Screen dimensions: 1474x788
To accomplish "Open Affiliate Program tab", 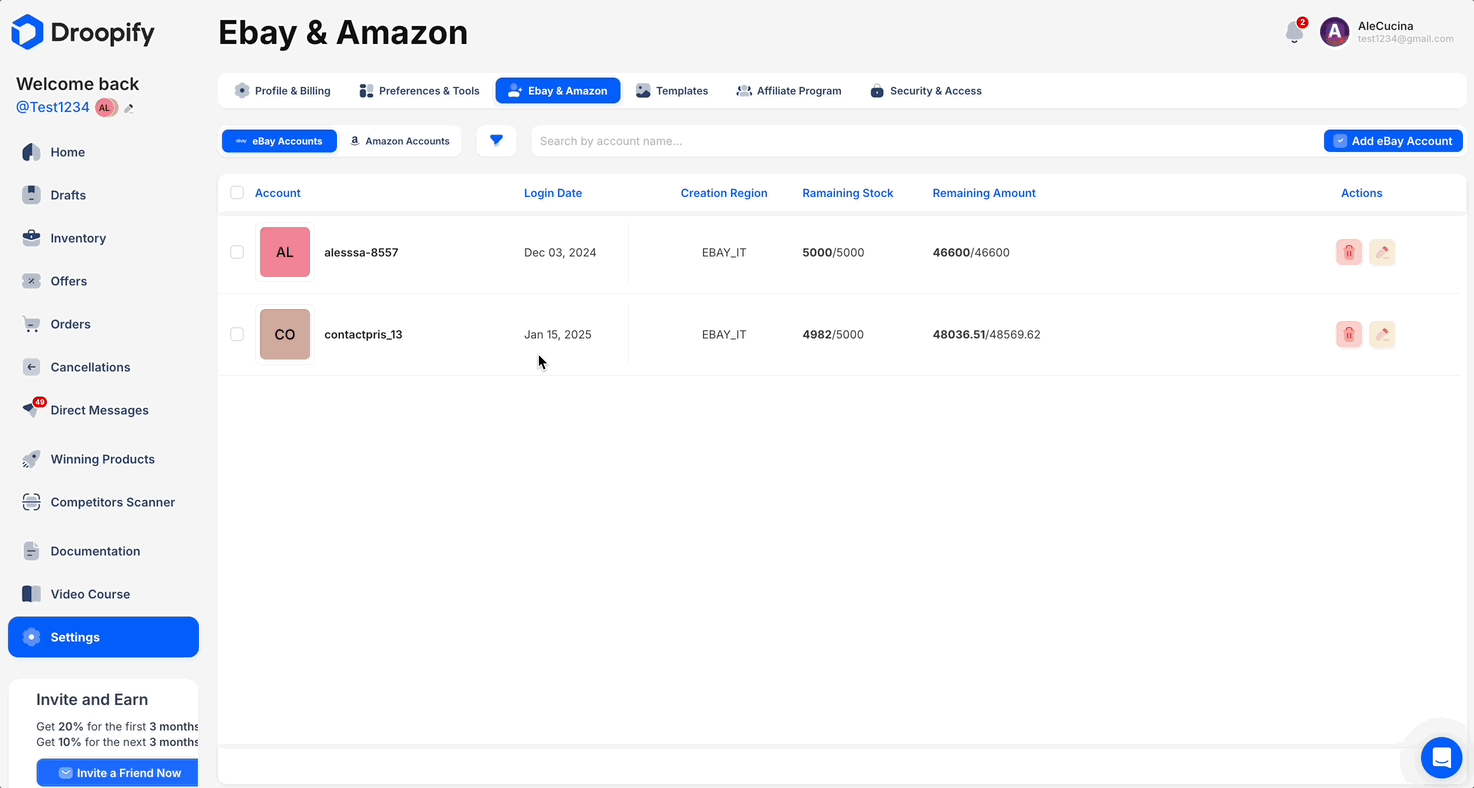I will pyautogui.click(x=789, y=91).
